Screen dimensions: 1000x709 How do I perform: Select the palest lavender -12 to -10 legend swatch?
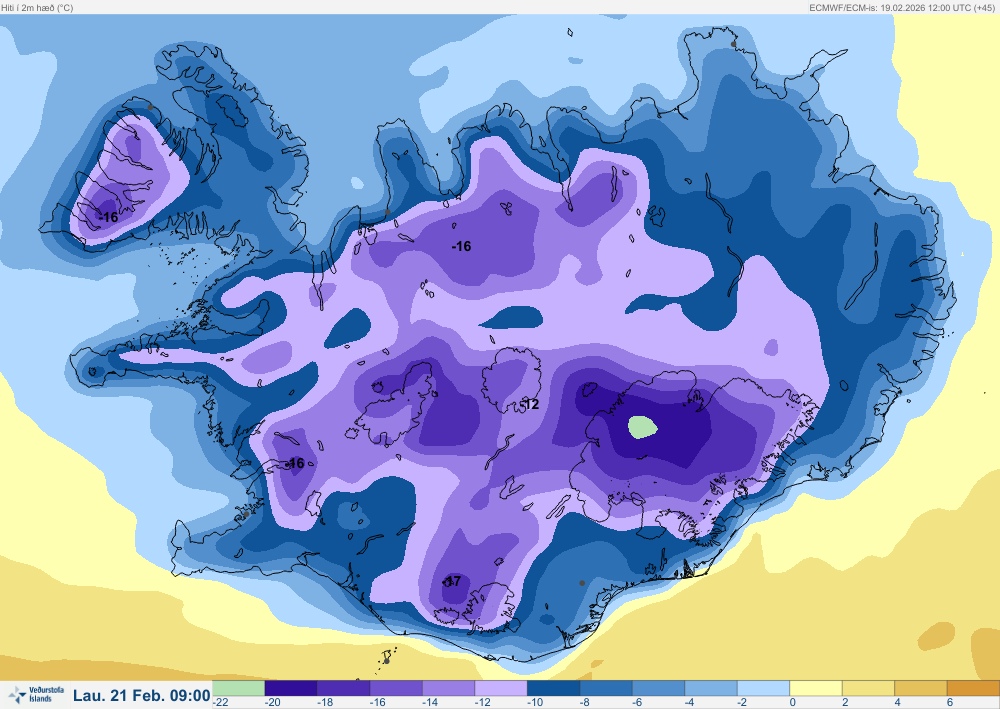(501, 688)
